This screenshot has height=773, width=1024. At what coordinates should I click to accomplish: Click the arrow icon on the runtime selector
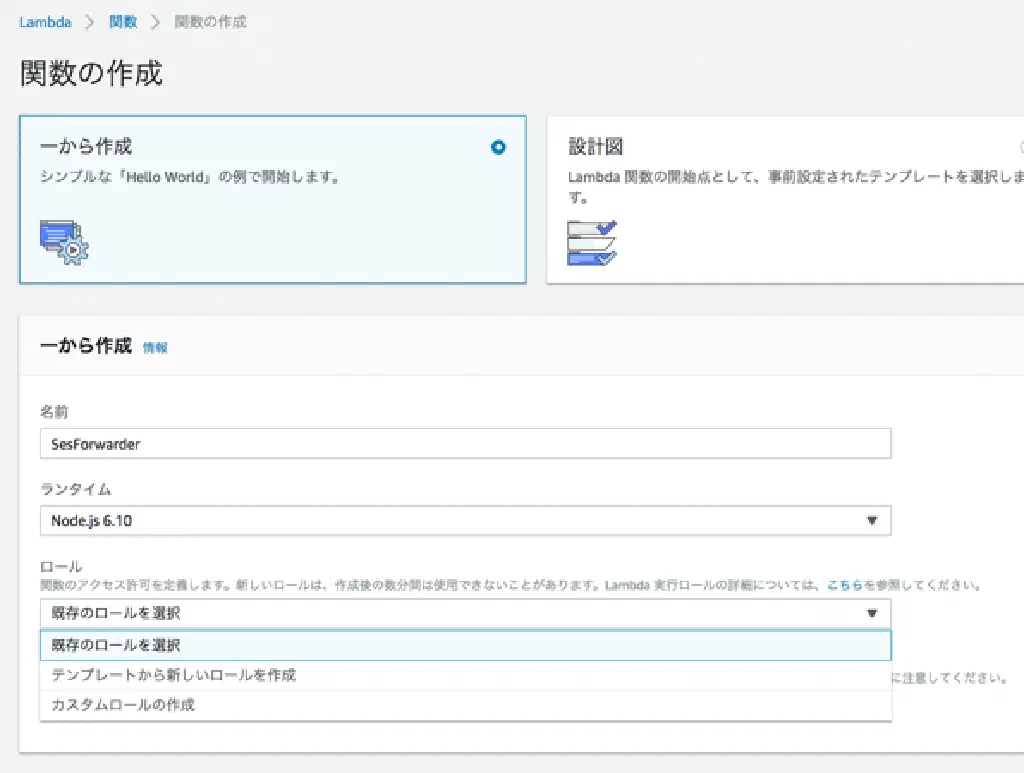click(x=871, y=520)
